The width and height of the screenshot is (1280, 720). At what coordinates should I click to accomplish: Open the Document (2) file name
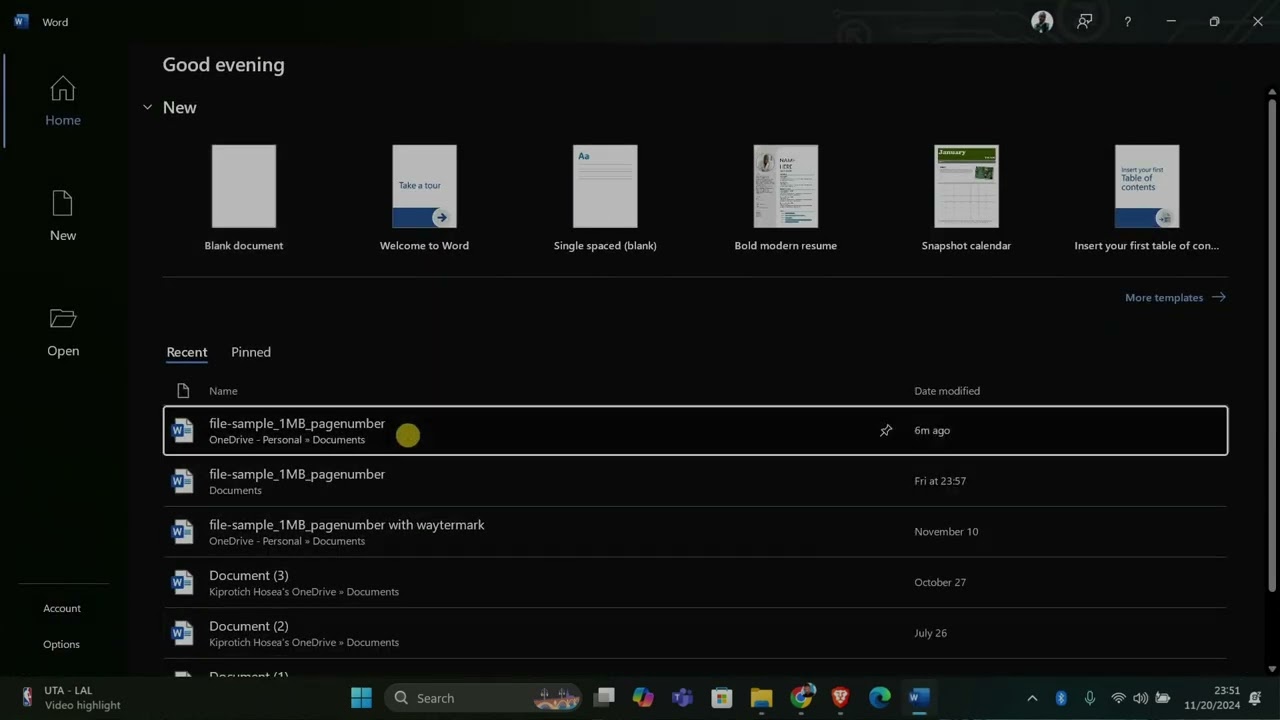[x=249, y=626]
